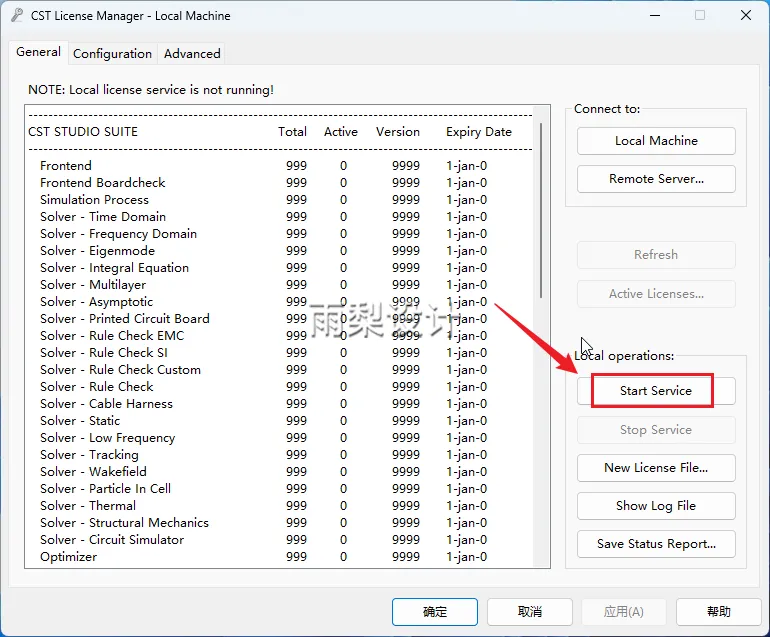
Task: Select the General tab
Action: coord(38,52)
